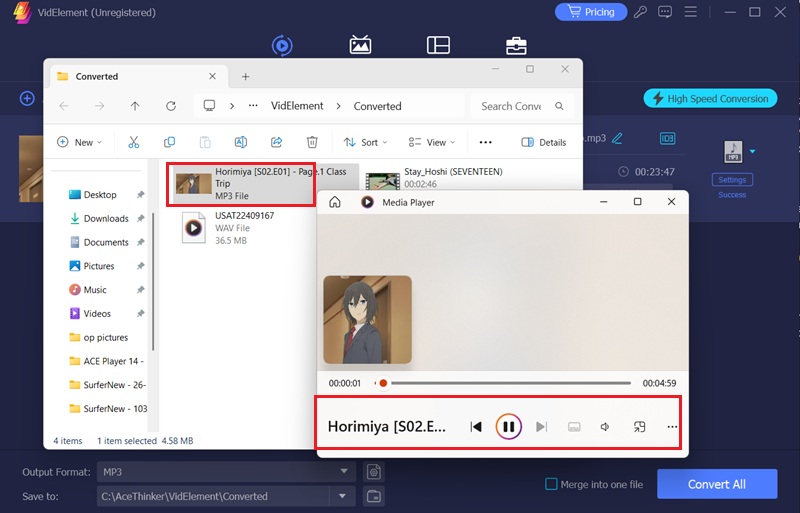Open the output folder icon
The height and width of the screenshot is (513, 800).
(374, 496)
